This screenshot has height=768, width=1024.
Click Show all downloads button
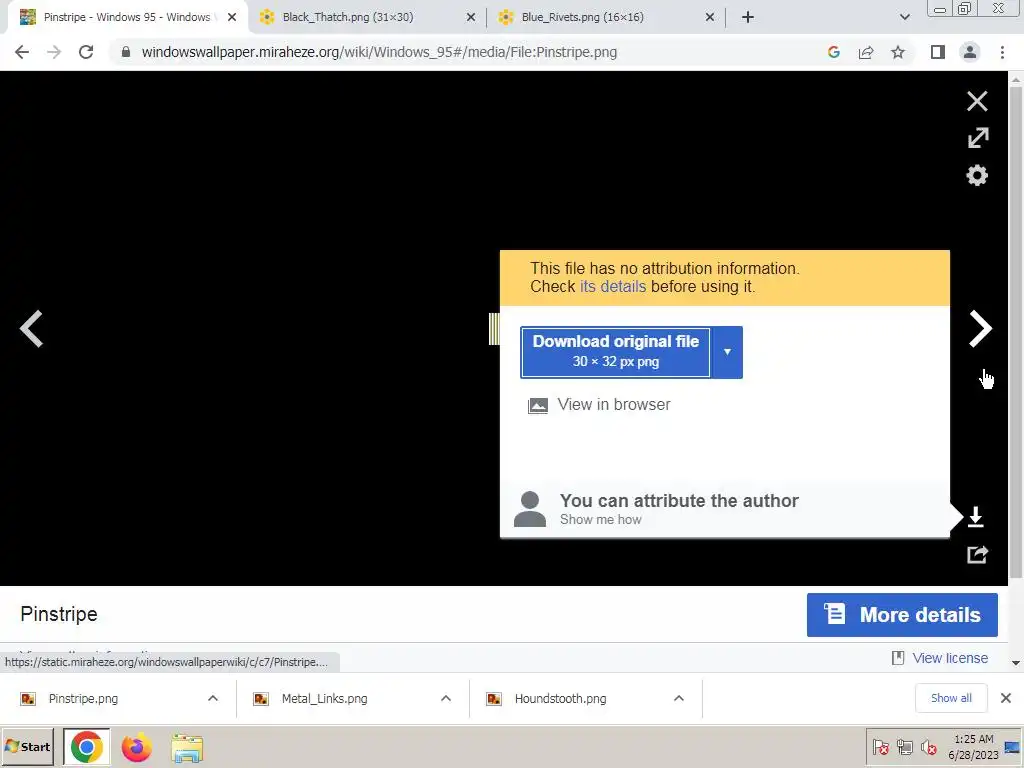[x=951, y=698]
